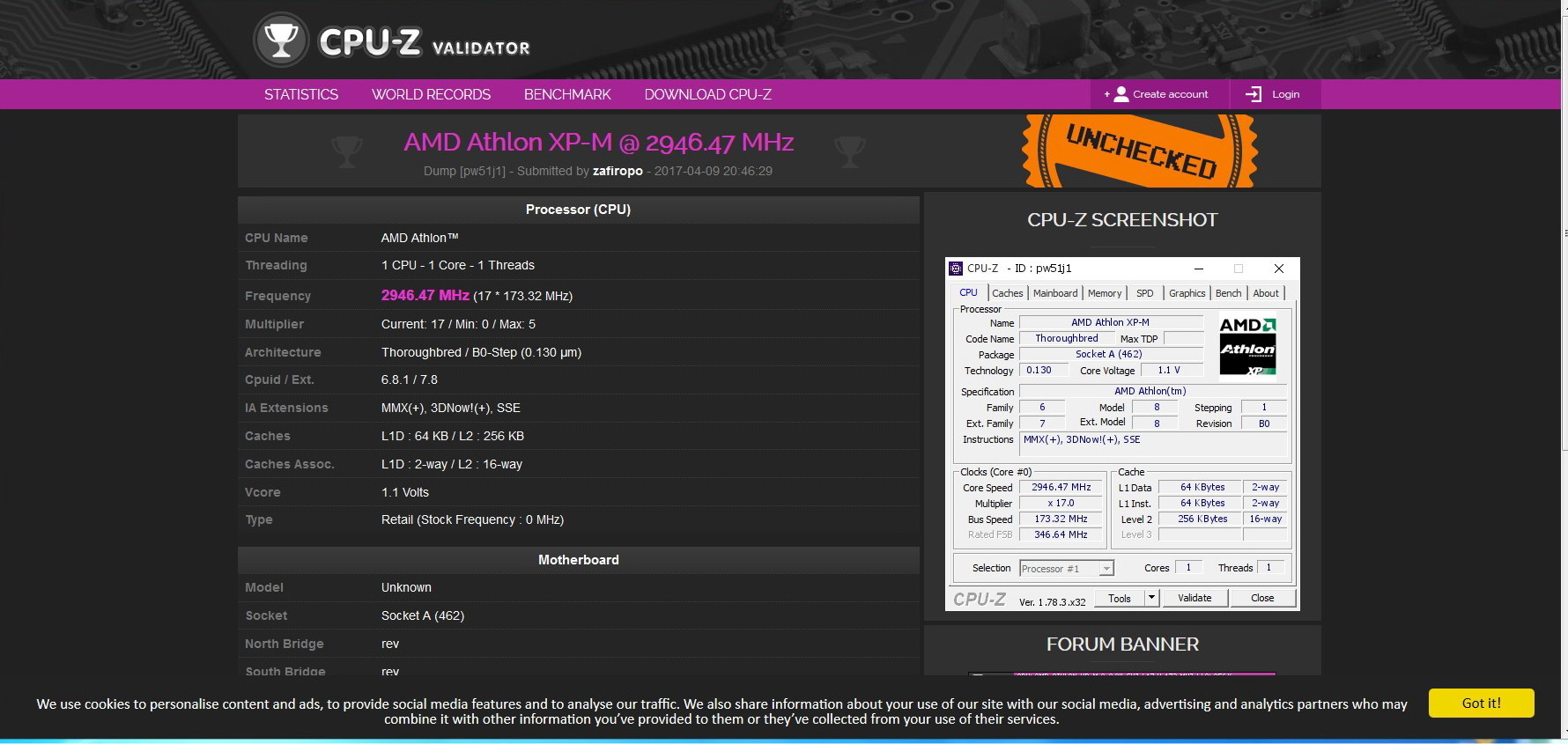Open the Processor #1 selection dropdown

(1067, 569)
